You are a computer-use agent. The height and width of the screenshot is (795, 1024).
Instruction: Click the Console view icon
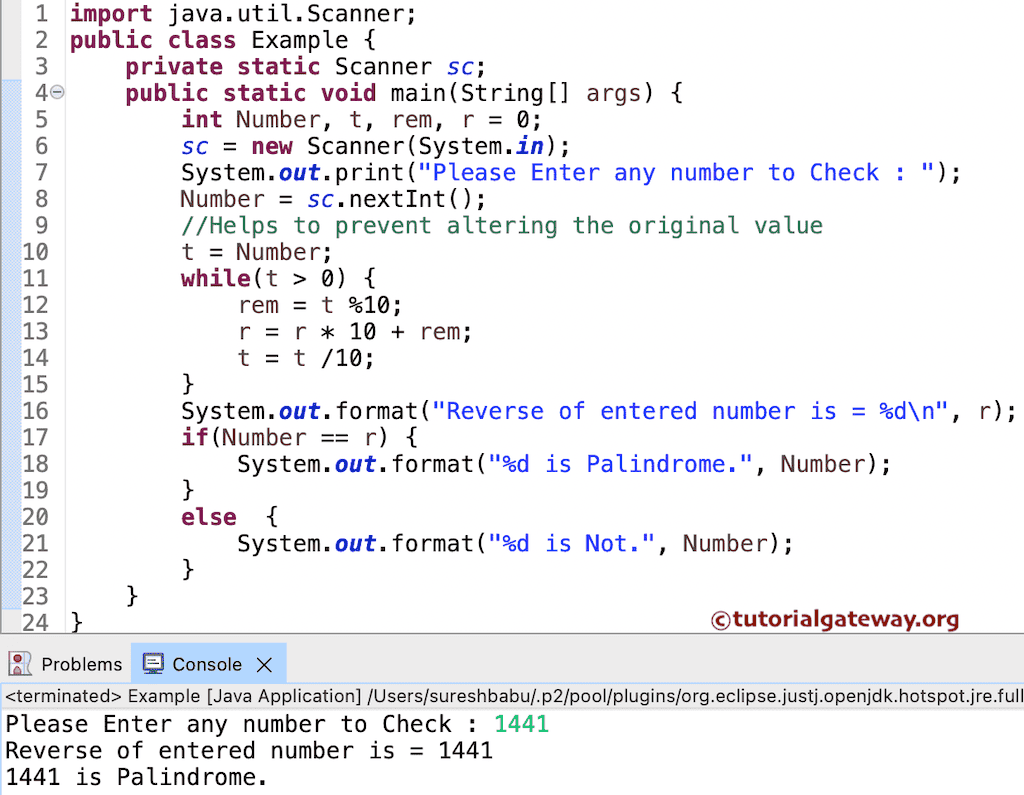152,663
